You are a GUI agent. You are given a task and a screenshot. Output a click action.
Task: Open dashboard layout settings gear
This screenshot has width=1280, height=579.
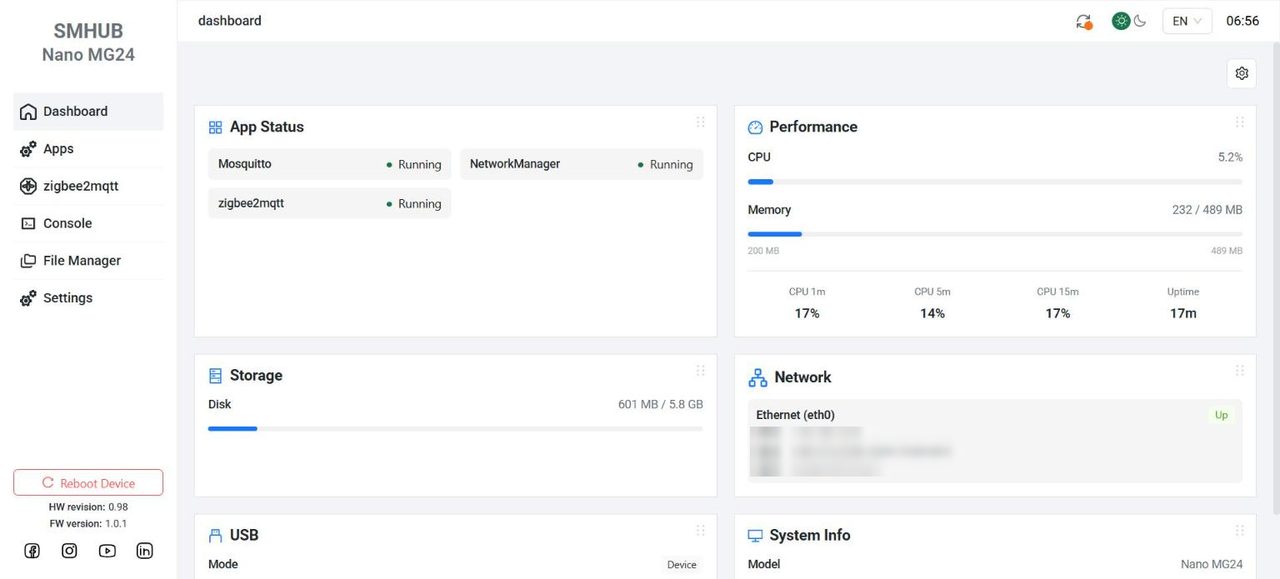coord(1242,73)
